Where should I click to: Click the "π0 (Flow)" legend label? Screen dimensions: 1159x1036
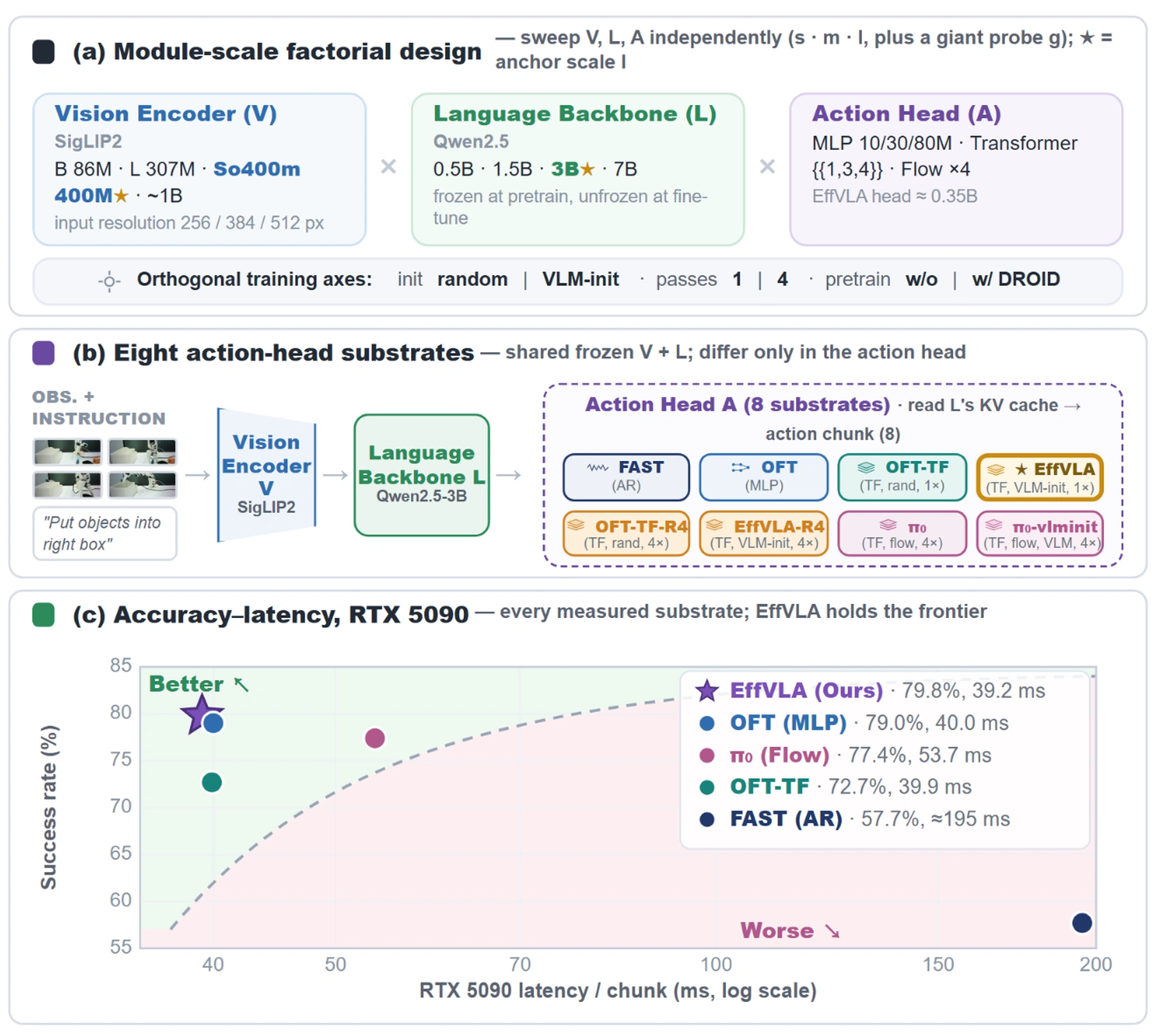point(779,755)
